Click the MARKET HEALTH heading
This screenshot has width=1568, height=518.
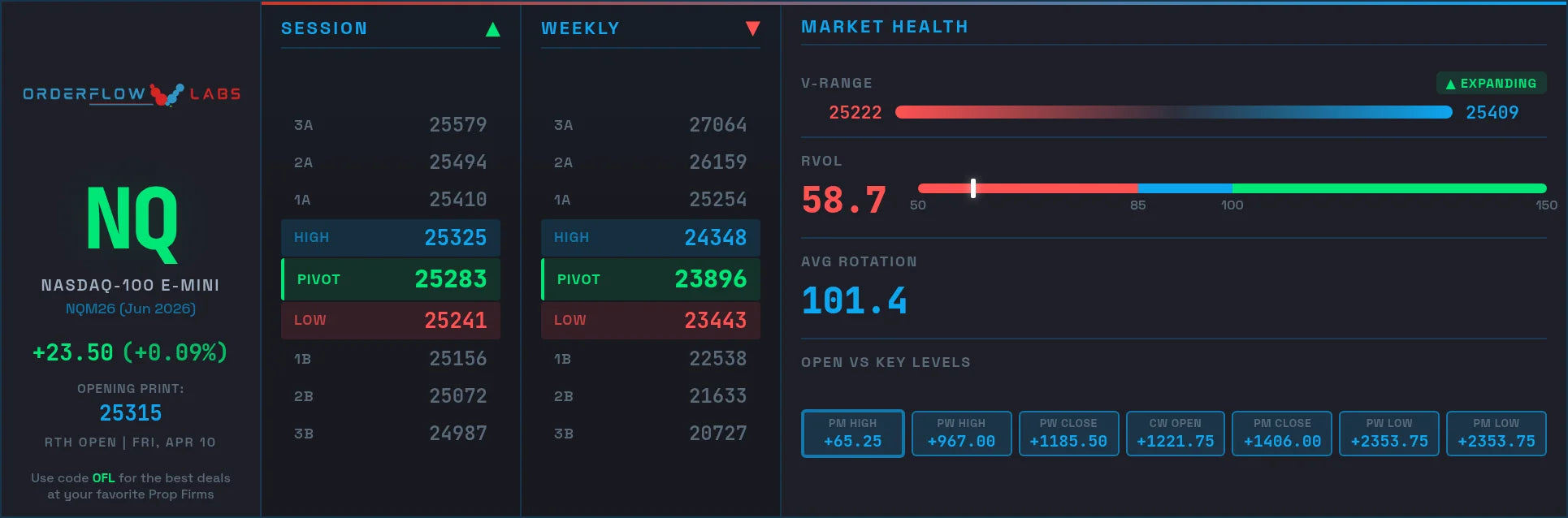[885, 27]
